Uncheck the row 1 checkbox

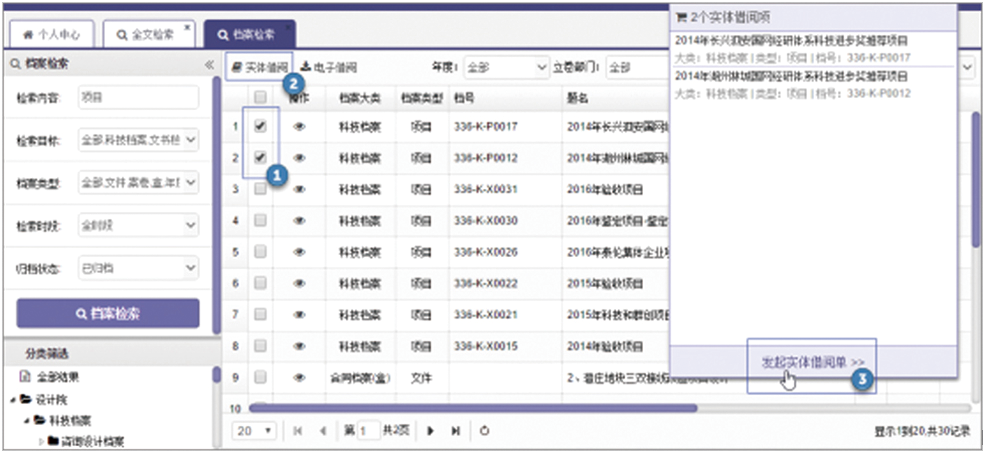260,128
